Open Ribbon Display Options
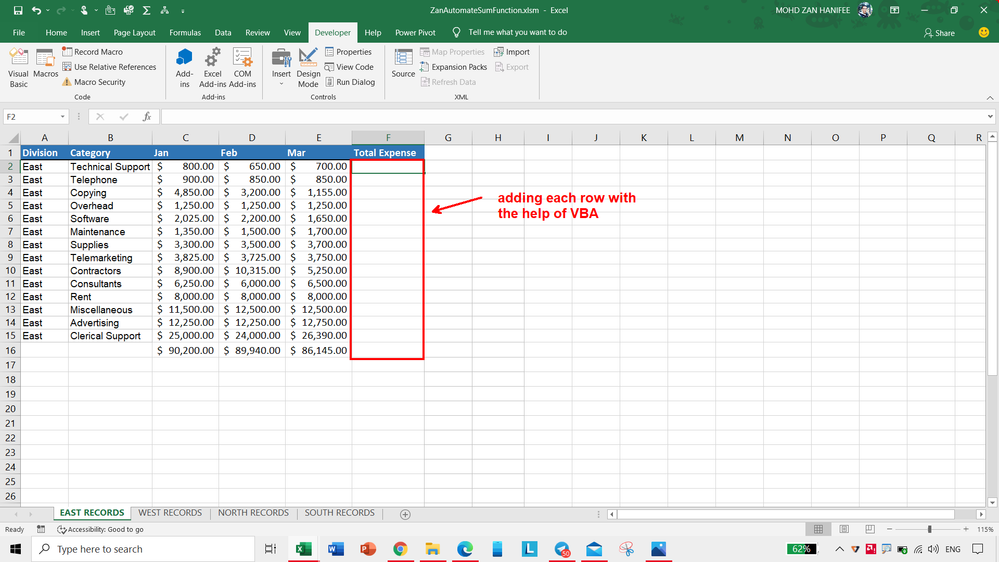This screenshot has height=562, width=999. pyautogui.click(x=895, y=10)
